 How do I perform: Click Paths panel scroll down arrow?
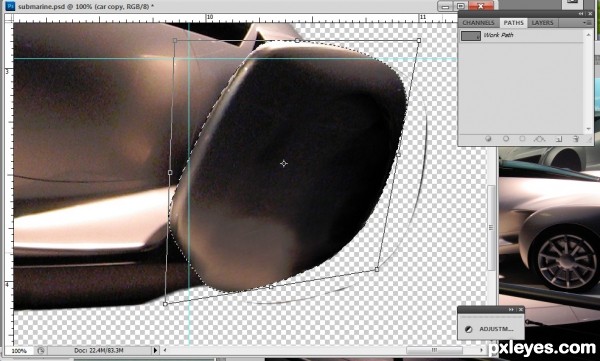588,129
